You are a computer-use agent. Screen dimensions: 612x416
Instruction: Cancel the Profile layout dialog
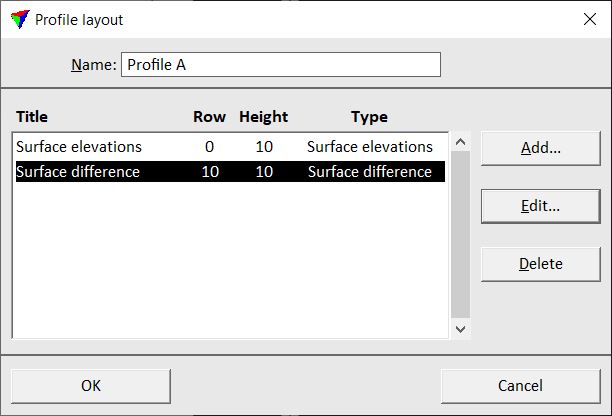520,386
